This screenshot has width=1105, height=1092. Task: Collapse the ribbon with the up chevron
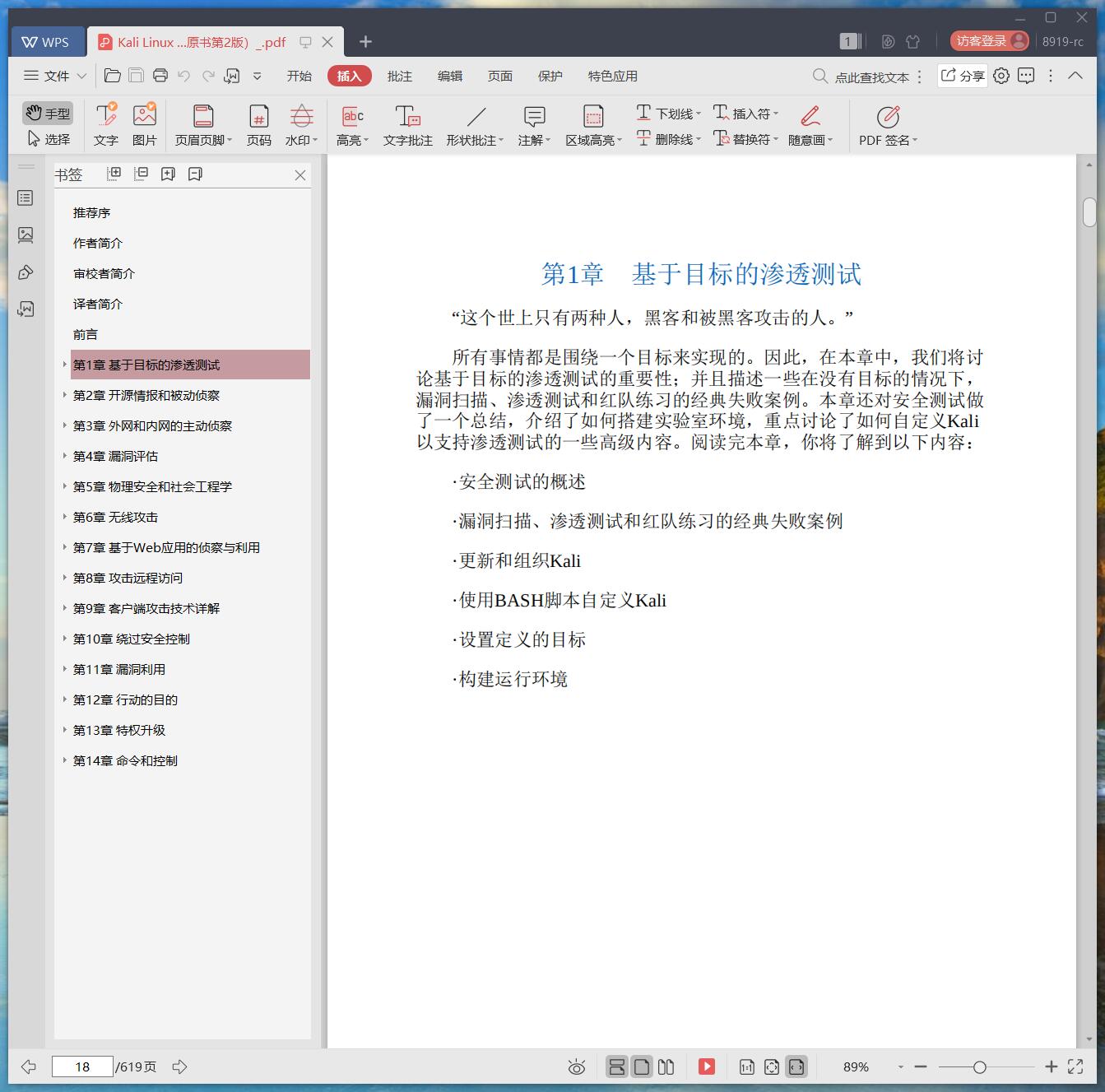pyautogui.click(x=1075, y=76)
